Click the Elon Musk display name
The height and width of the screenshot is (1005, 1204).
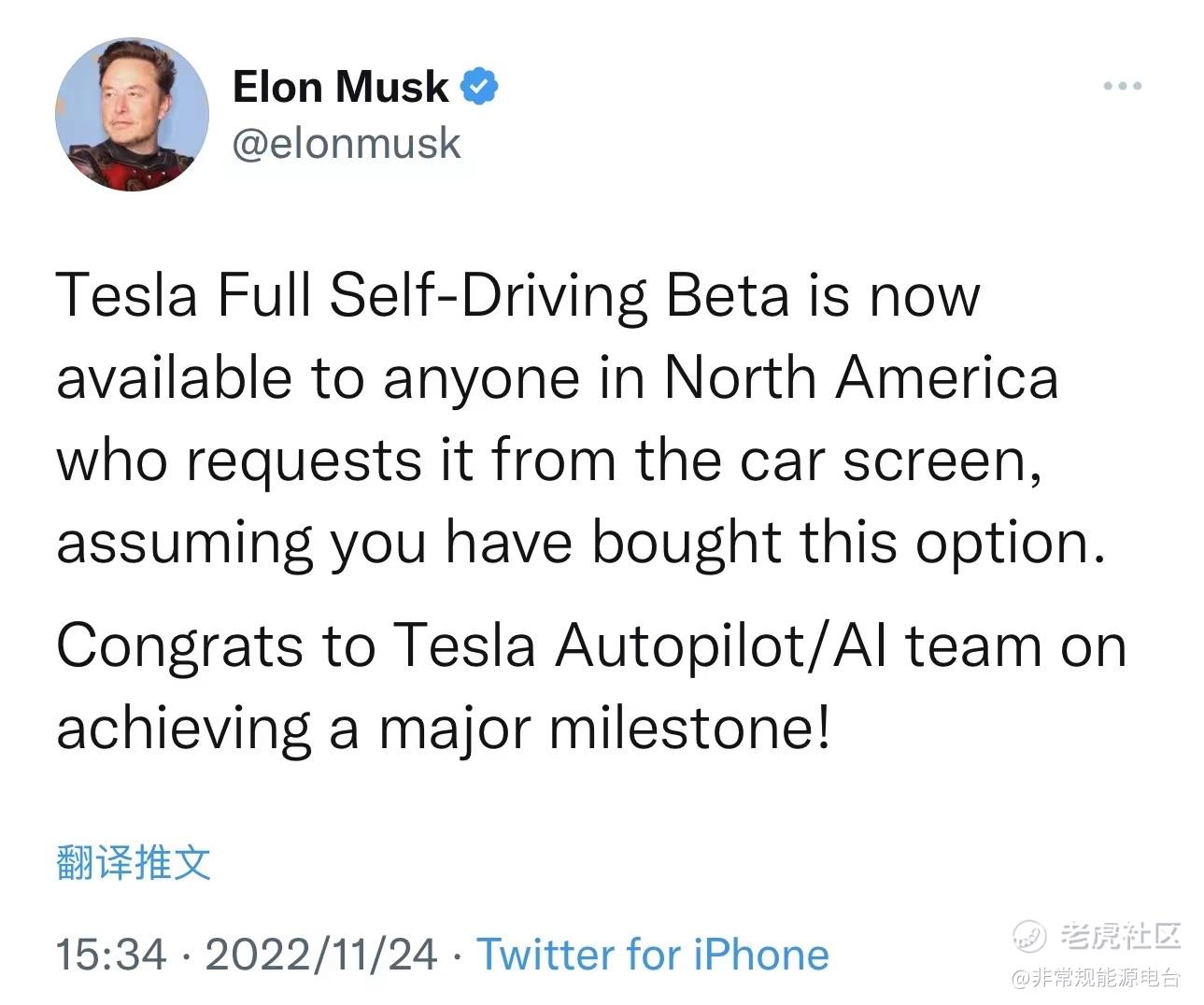coord(340,87)
